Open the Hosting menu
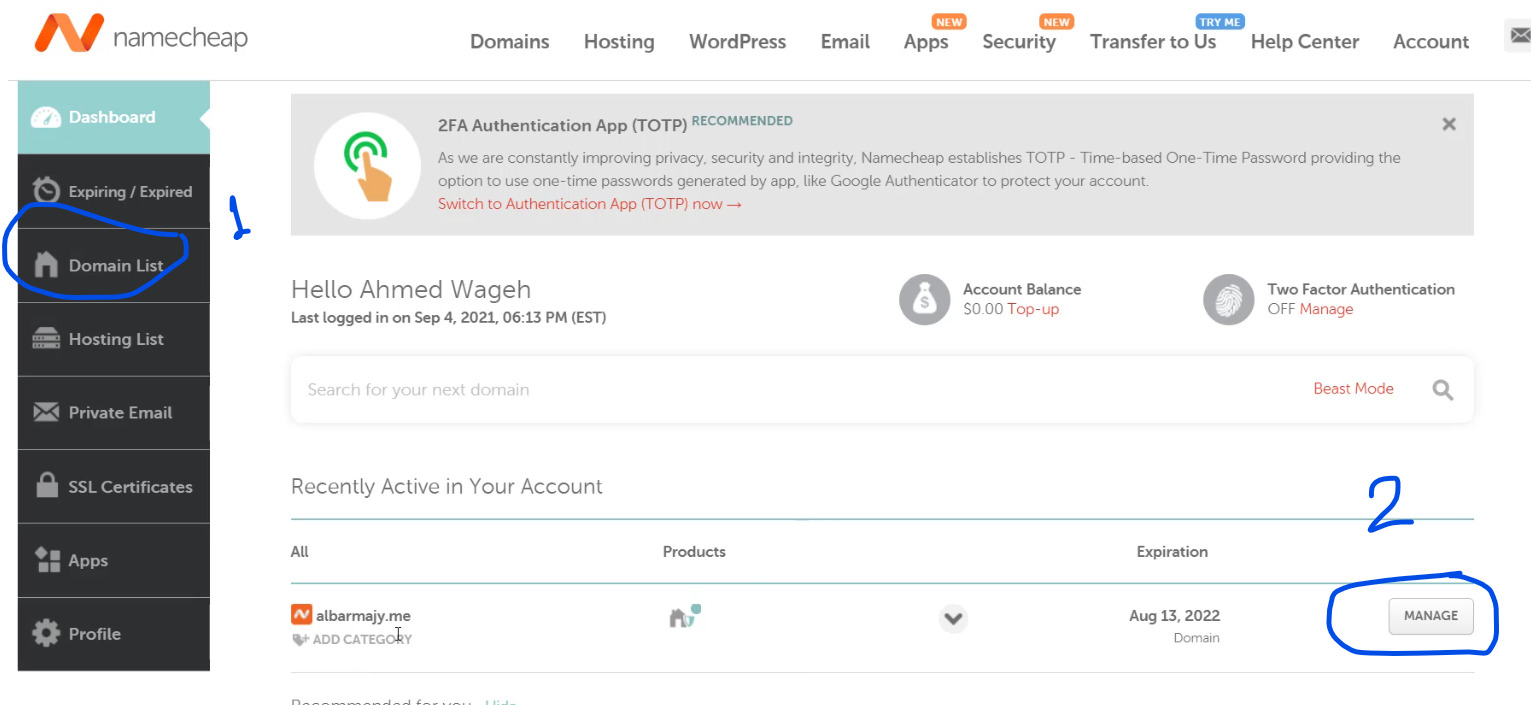Screen dimensions: 1531x705 (x=619, y=42)
